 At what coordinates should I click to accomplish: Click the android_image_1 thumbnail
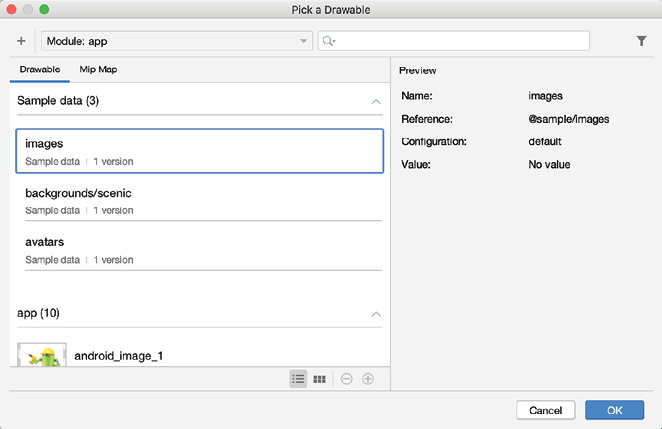[x=41, y=353]
